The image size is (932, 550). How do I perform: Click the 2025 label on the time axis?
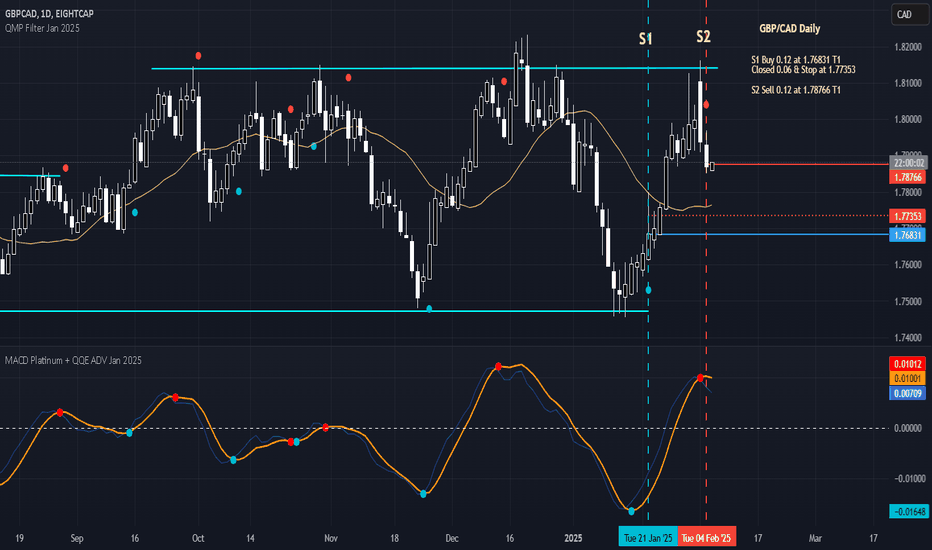point(573,538)
